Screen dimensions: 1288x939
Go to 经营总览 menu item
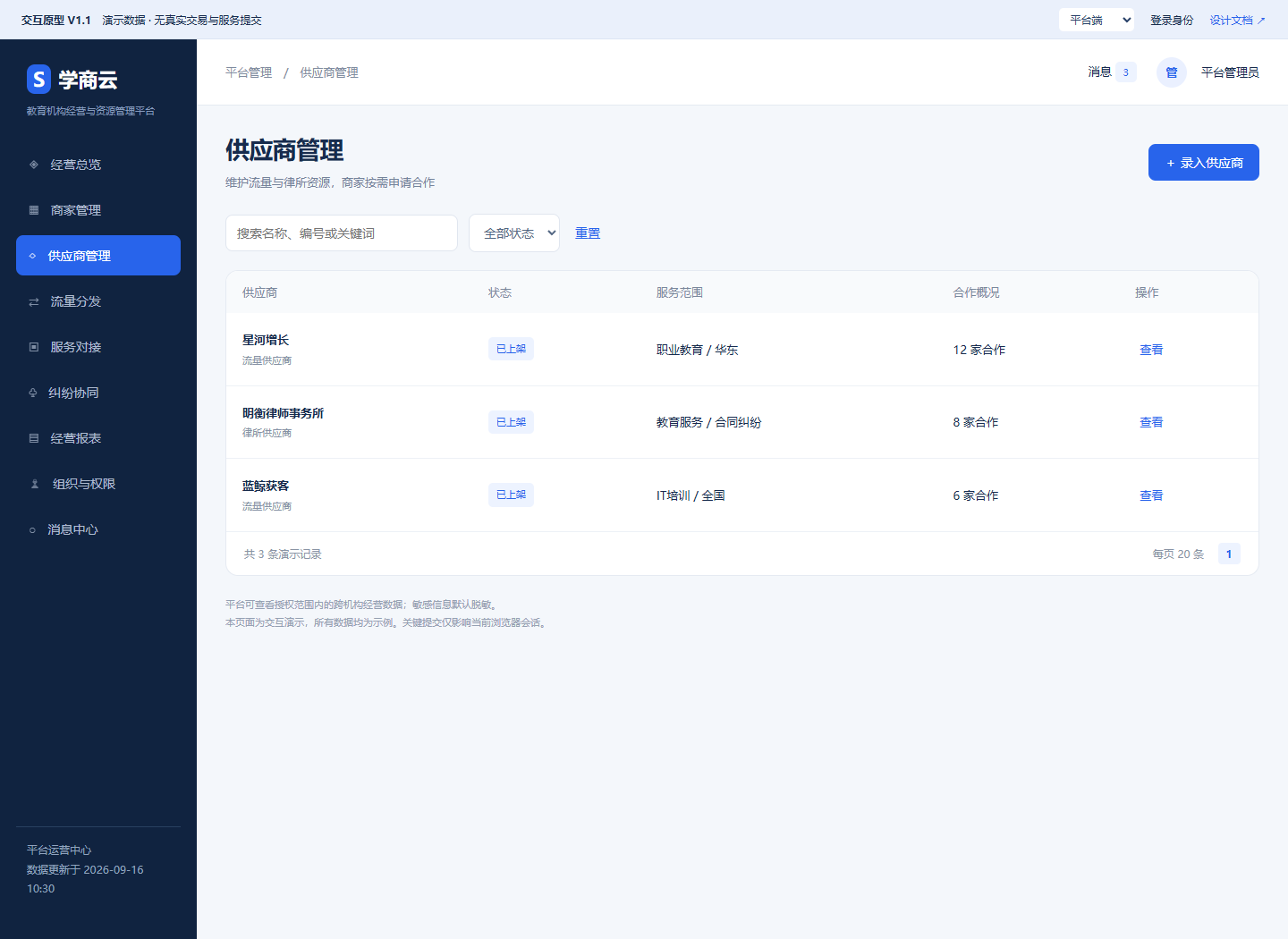(98, 165)
